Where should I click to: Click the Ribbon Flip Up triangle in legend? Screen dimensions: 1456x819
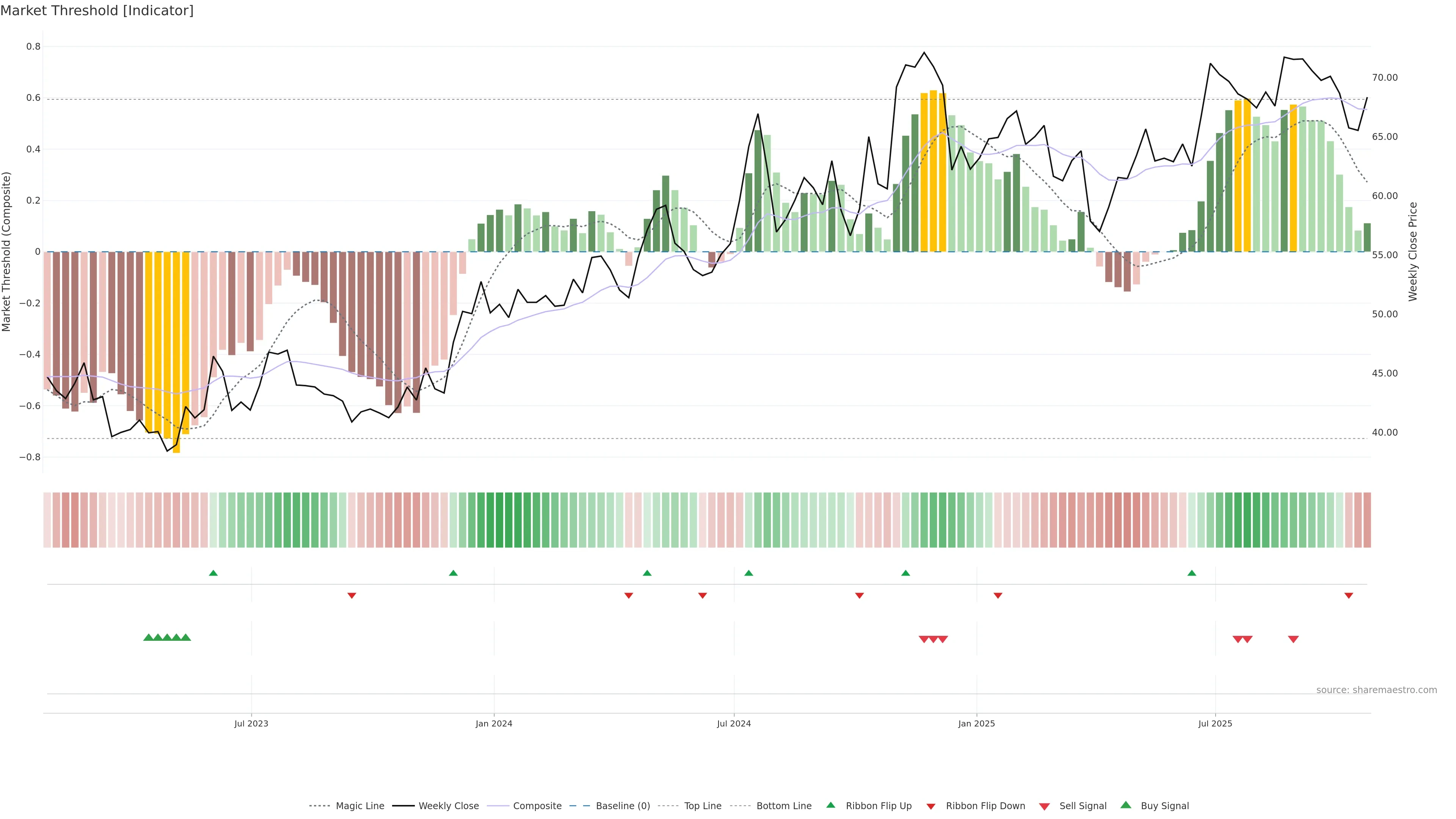click(830, 805)
